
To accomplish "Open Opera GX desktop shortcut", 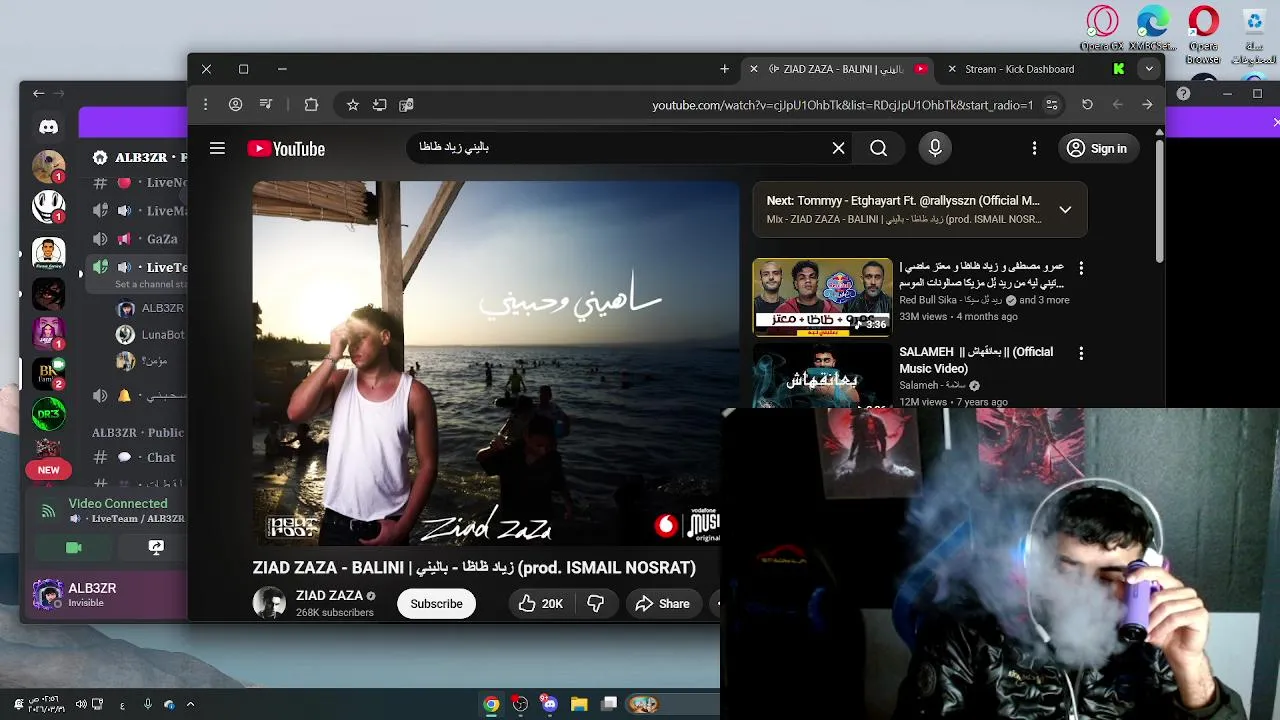I will pos(1102,28).
